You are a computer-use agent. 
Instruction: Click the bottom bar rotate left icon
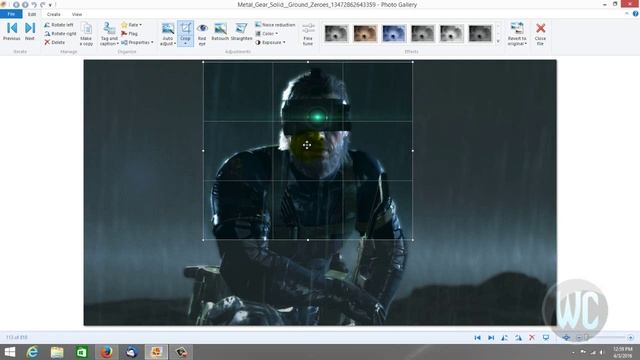pos(505,338)
